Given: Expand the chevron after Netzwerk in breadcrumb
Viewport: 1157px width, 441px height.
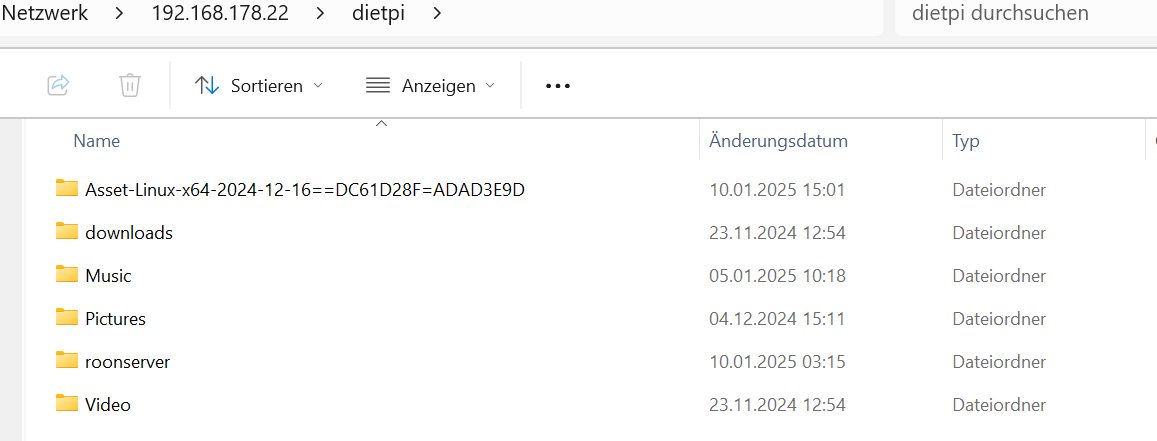Looking at the screenshot, I should [x=120, y=14].
